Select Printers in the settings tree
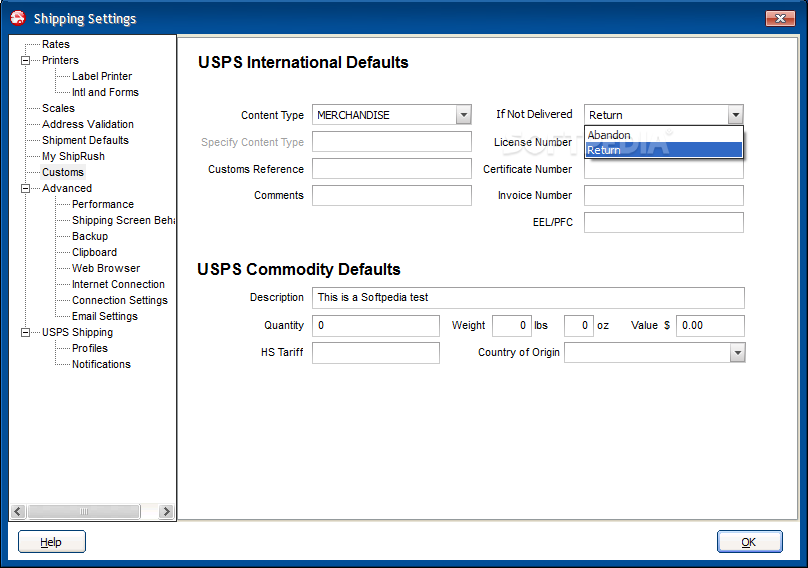 click(60, 60)
